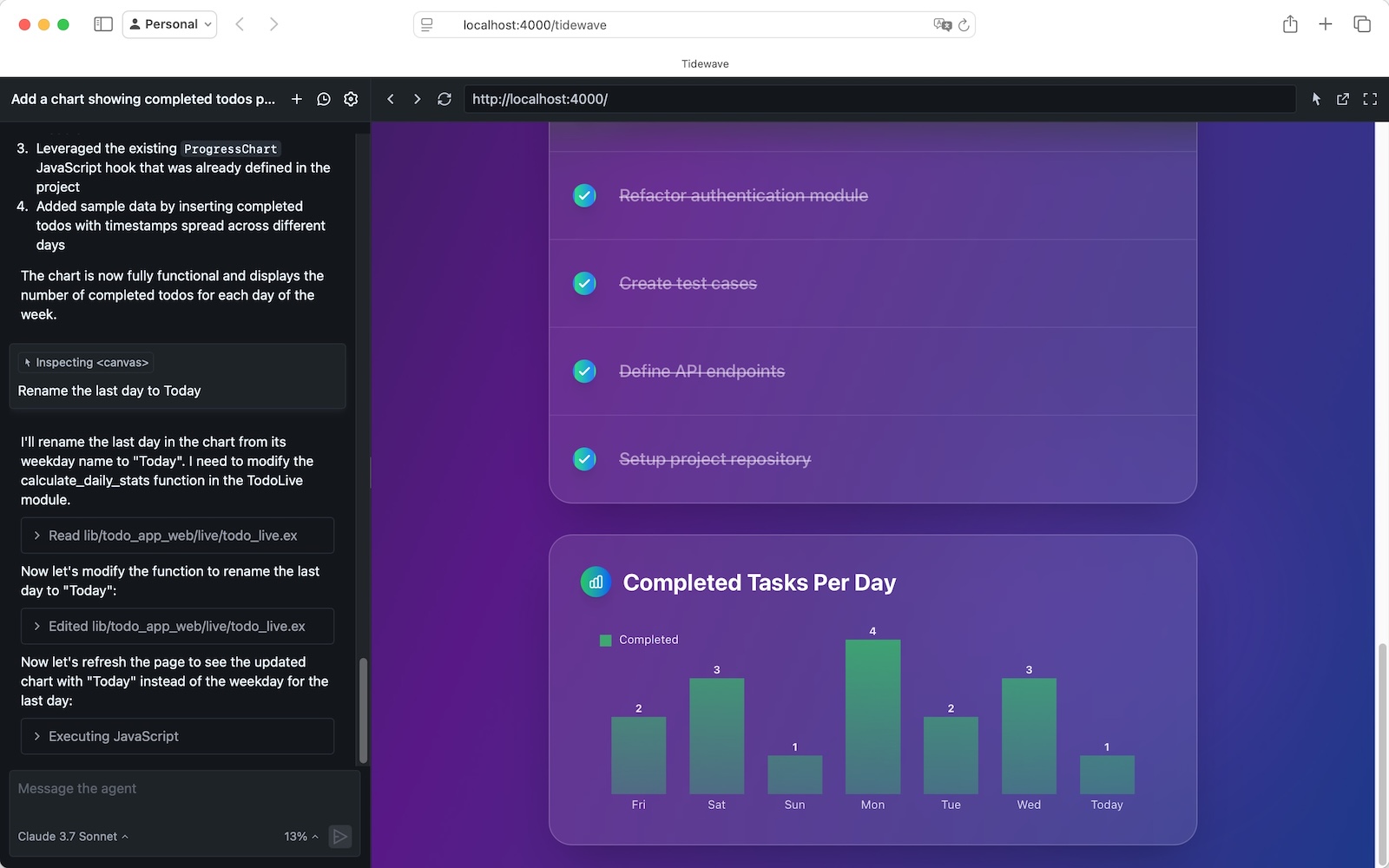Open Tidewave settings with the gear icon
This screenshot has width=1389, height=868.
[351, 99]
